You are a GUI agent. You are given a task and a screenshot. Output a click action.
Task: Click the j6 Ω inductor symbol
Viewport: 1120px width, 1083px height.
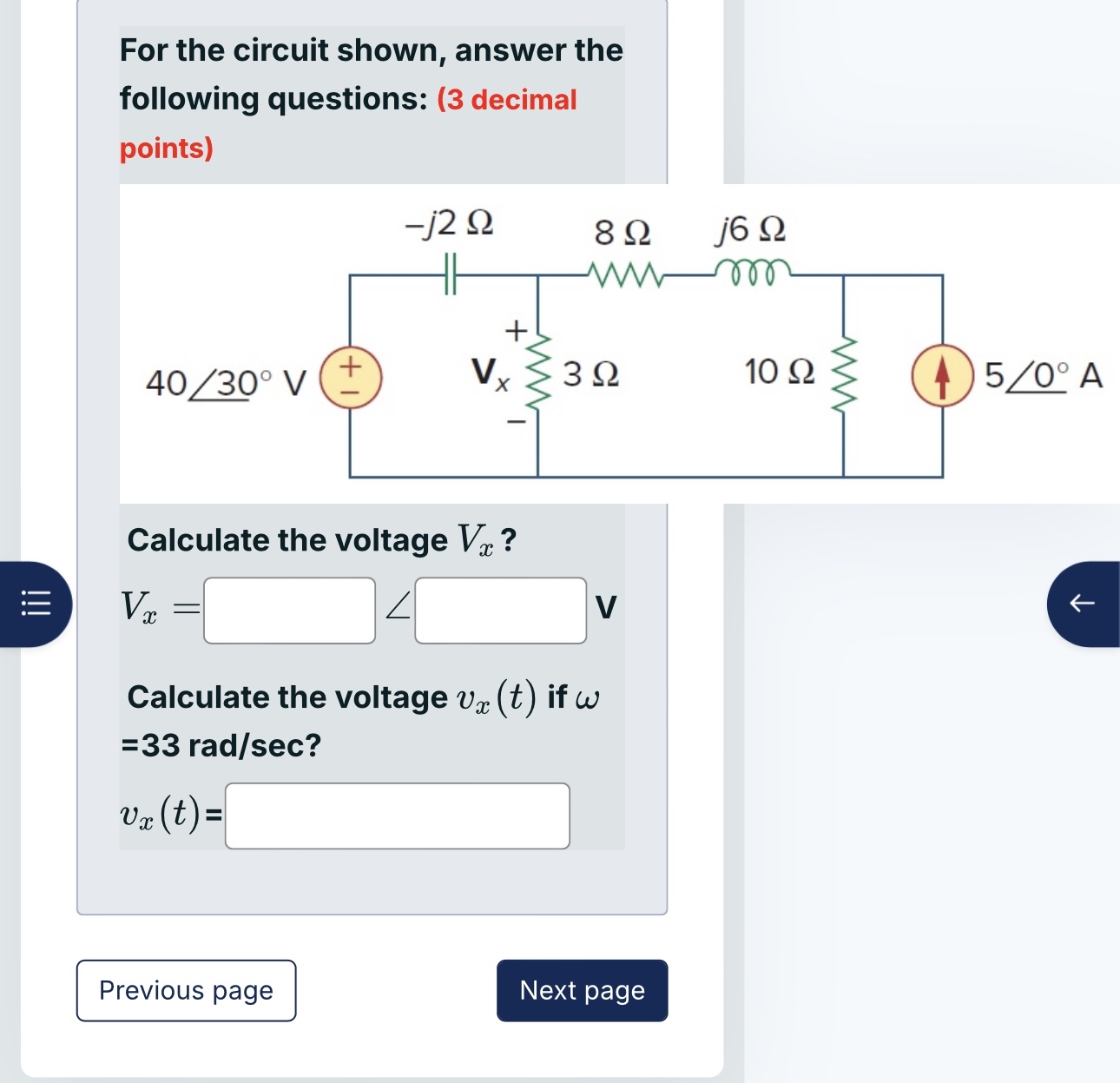[754, 272]
